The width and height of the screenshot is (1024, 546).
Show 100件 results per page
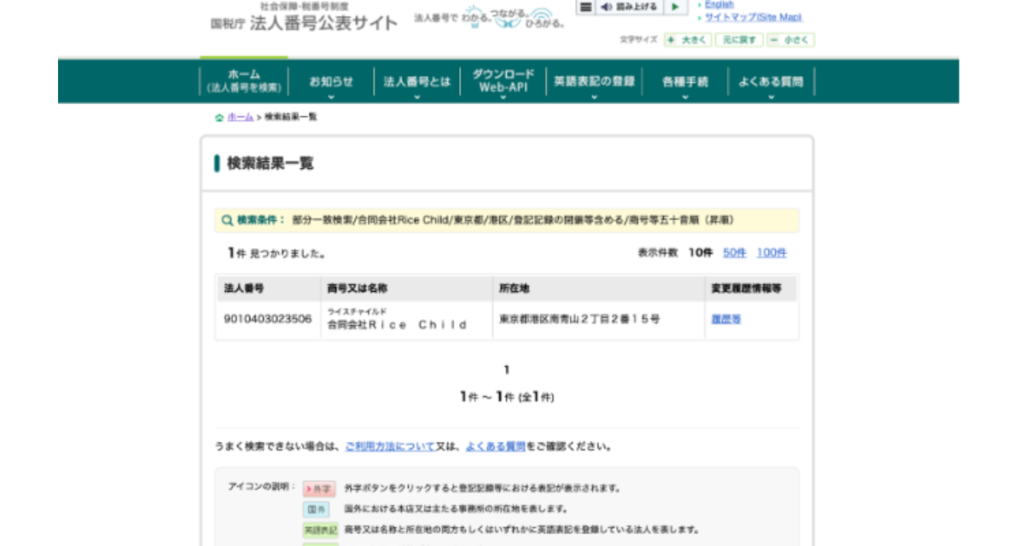pyautogui.click(x=771, y=253)
